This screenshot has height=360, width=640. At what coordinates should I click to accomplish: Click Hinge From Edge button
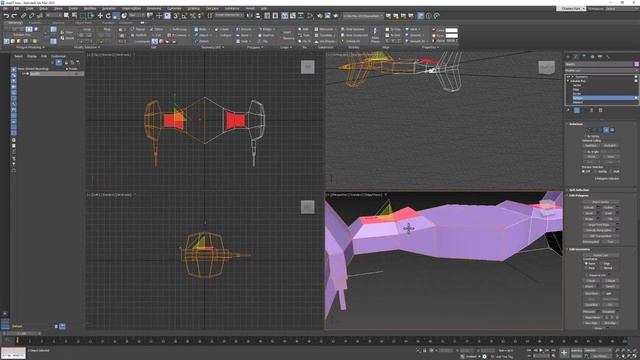point(599,224)
